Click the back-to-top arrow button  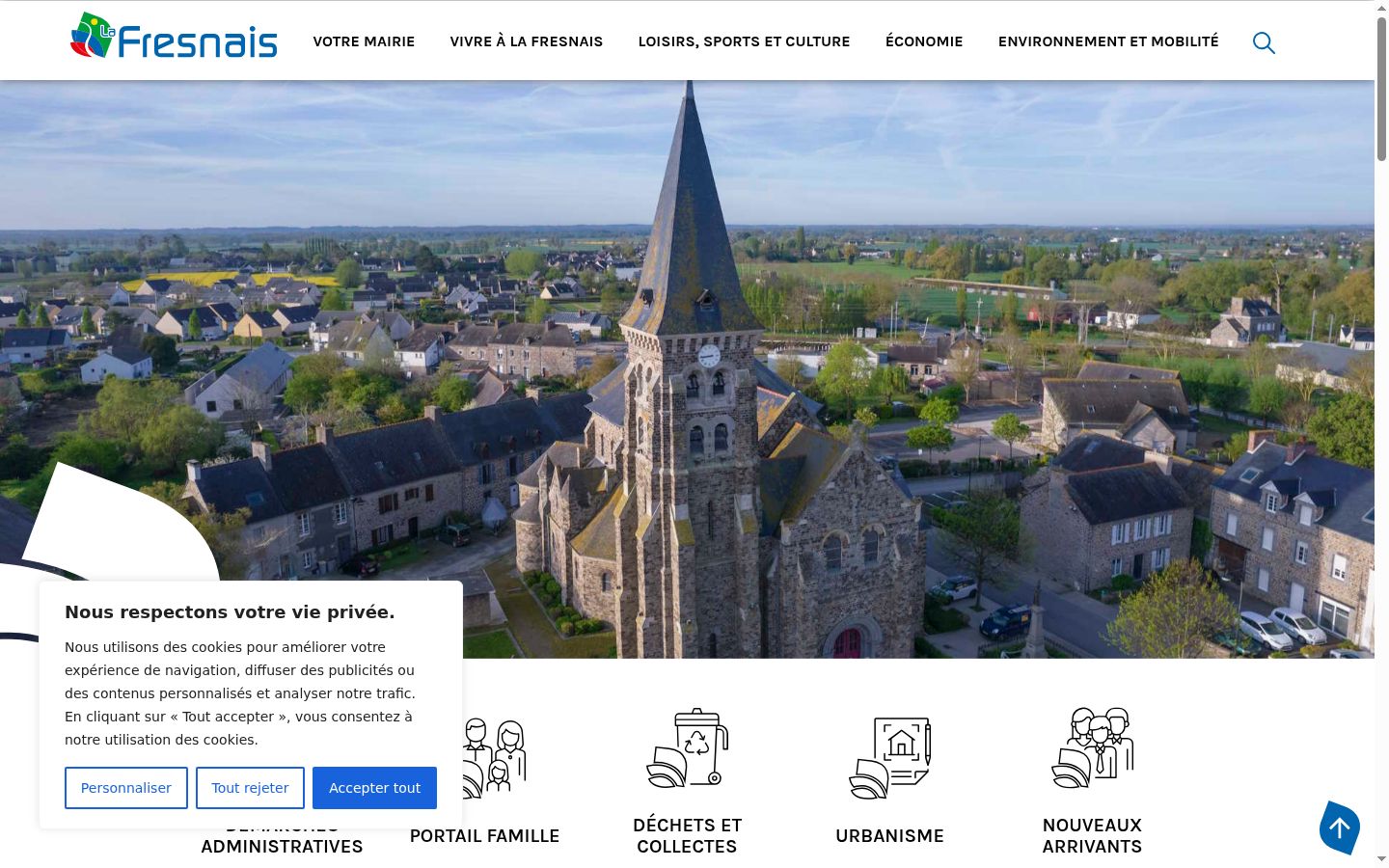1340,827
